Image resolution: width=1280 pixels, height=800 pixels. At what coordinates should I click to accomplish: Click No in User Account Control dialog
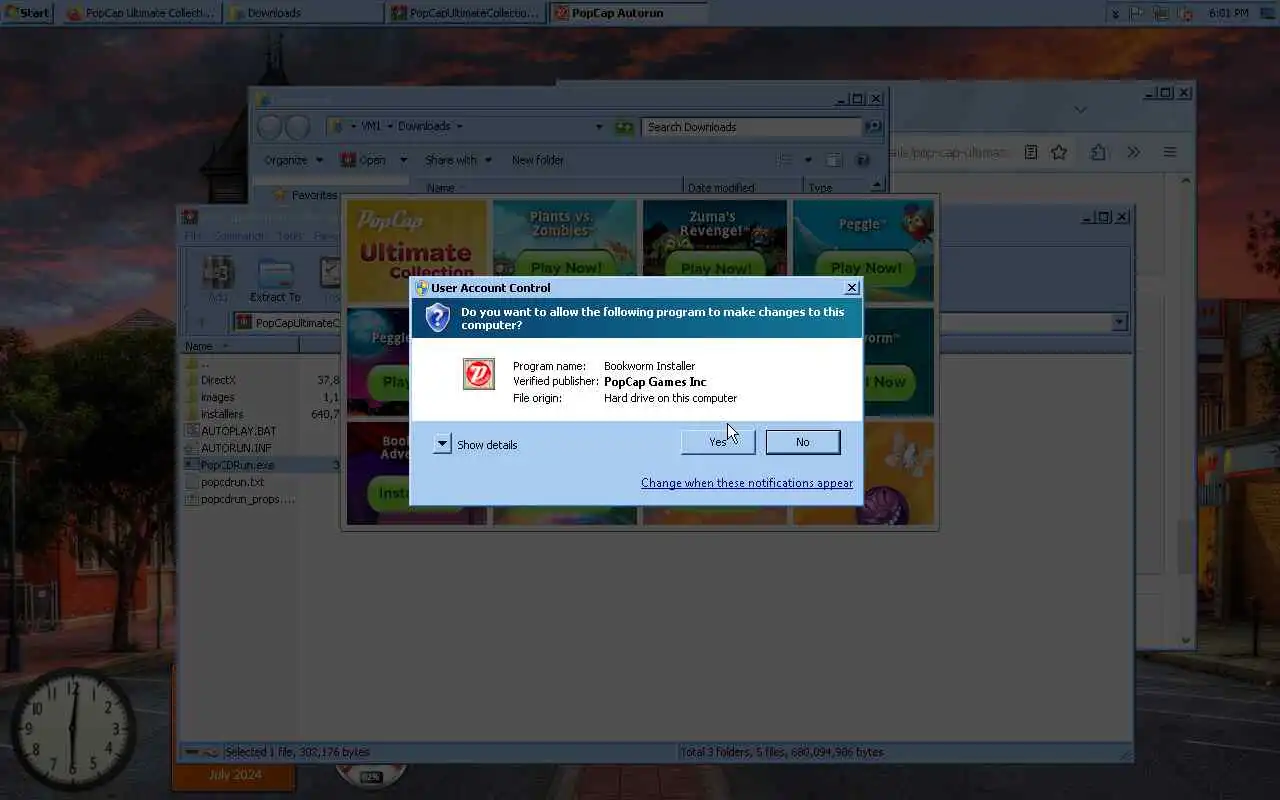click(803, 442)
